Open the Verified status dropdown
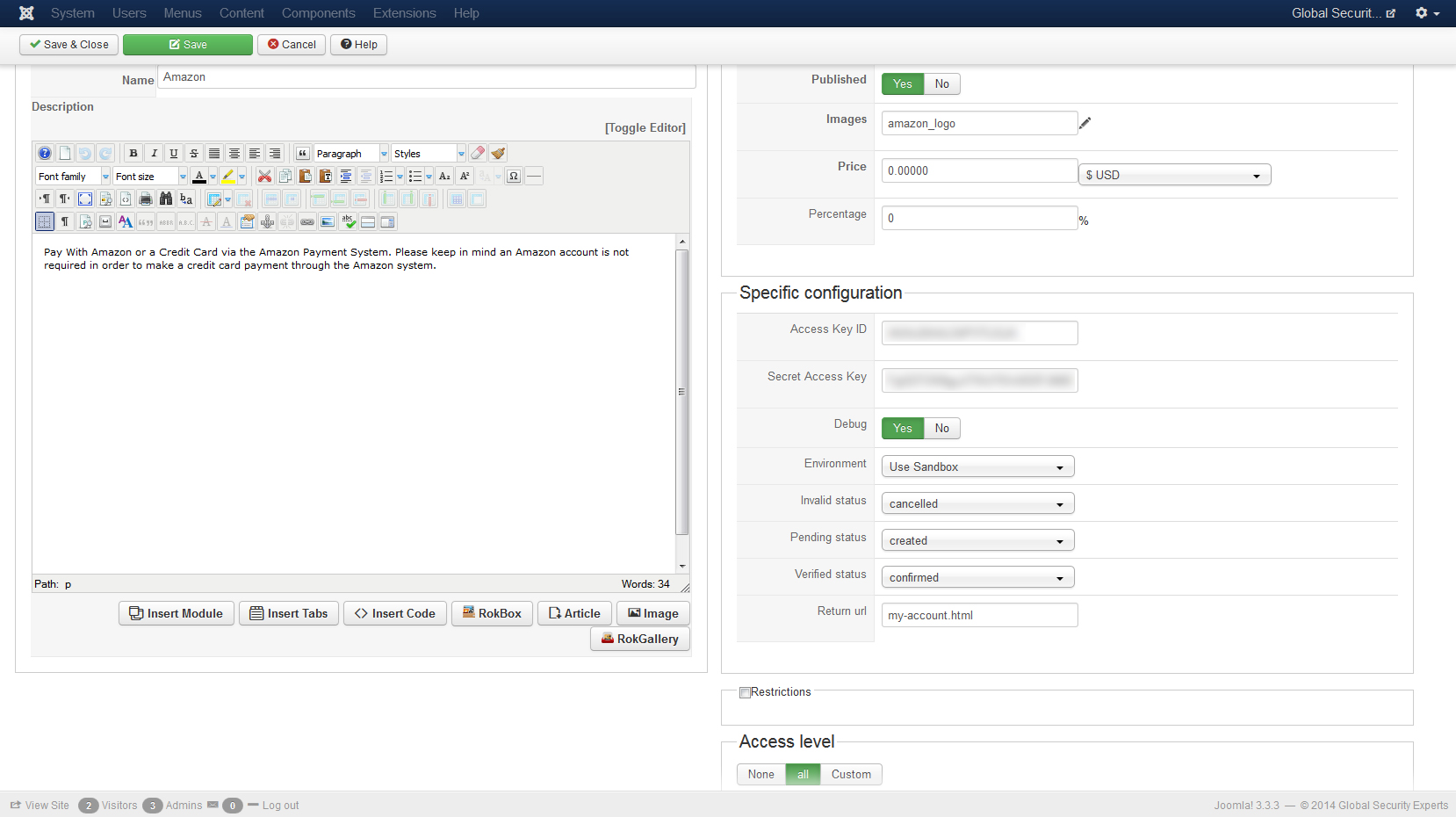 coord(978,577)
